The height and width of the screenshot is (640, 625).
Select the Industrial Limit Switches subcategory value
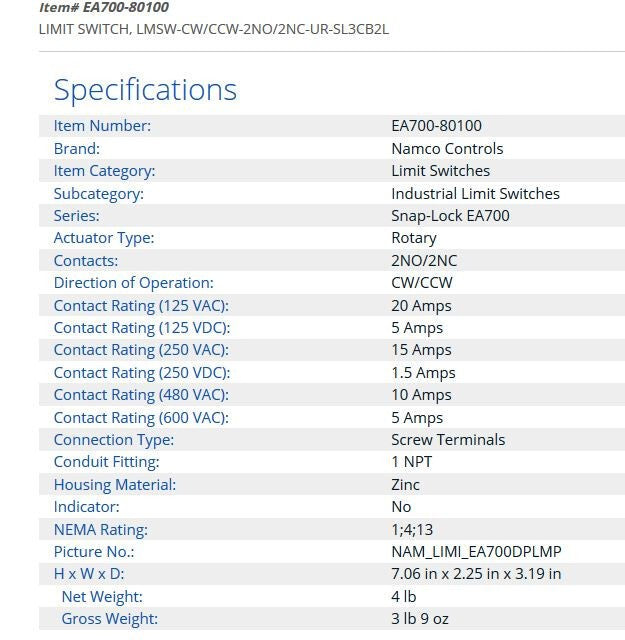click(x=475, y=193)
